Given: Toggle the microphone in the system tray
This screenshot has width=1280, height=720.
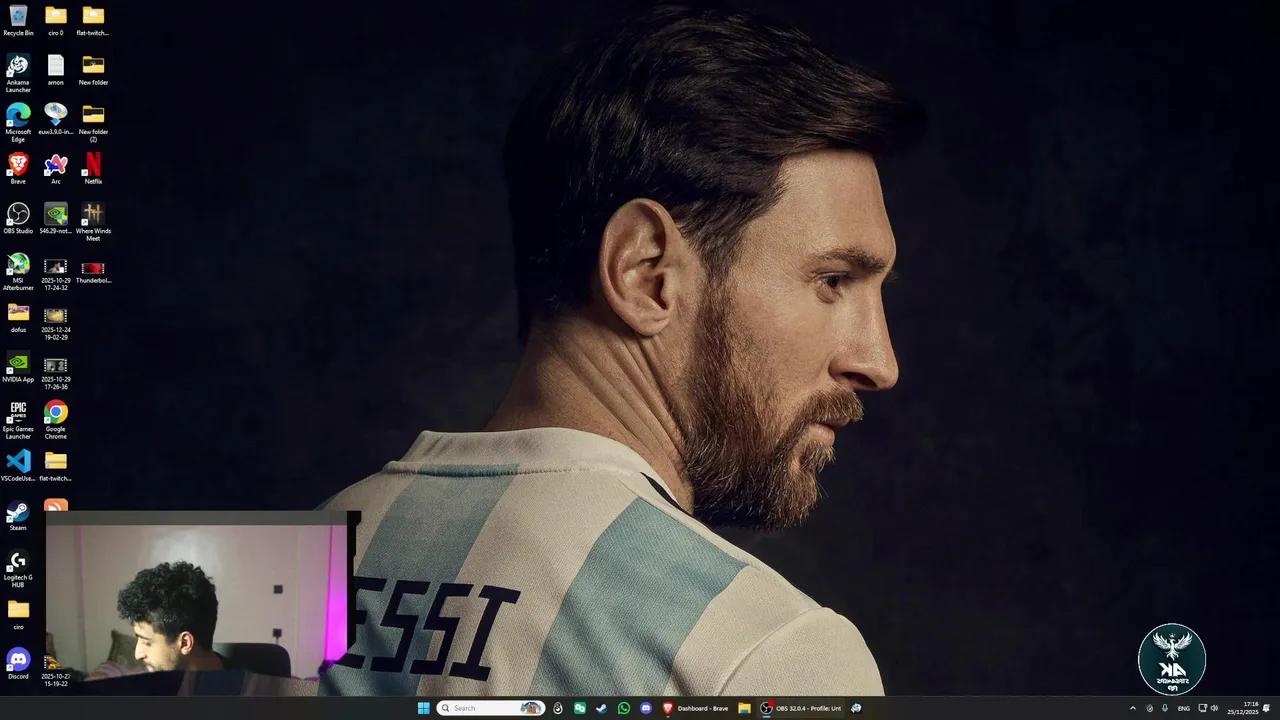Looking at the screenshot, I should tap(1165, 708).
